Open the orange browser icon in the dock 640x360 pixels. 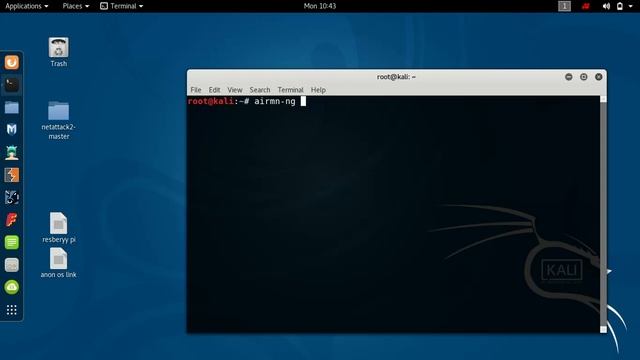tap(12, 62)
